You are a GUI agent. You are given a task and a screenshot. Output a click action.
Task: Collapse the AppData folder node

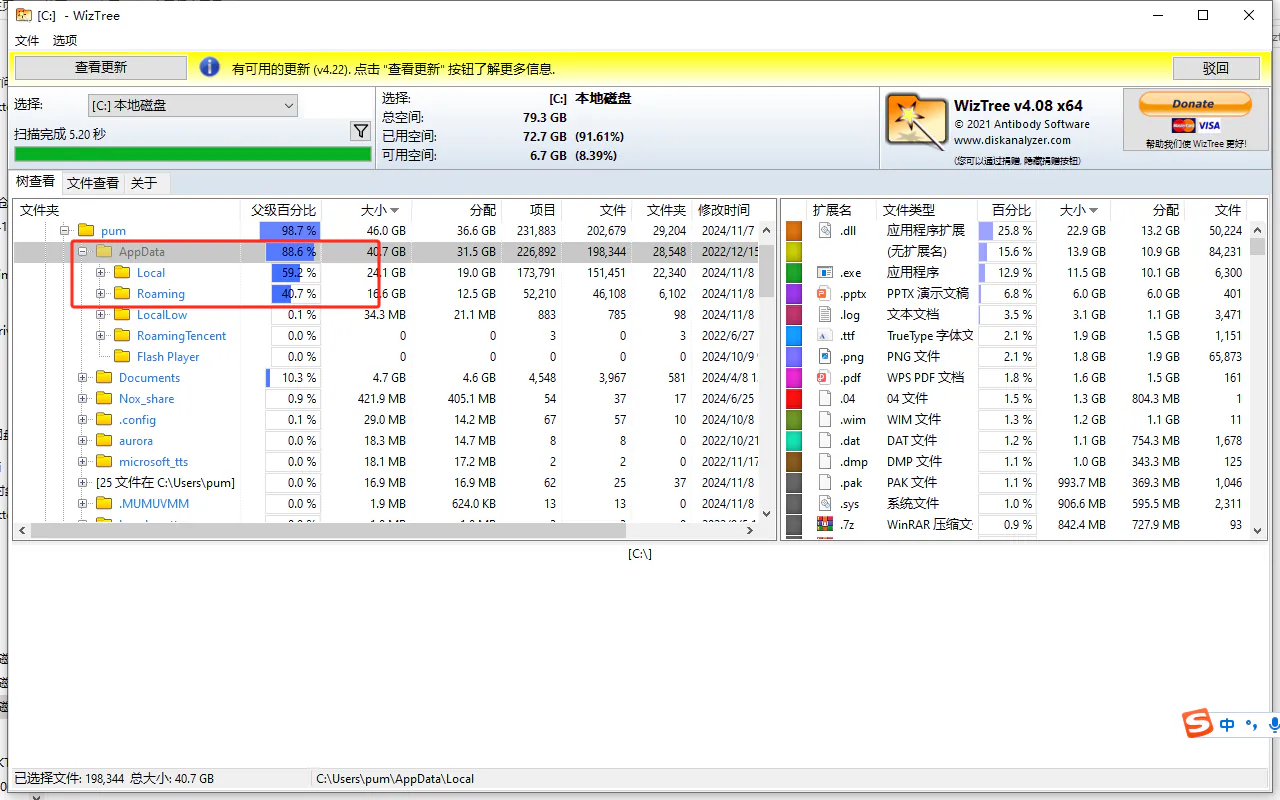pyautogui.click(x=83, y=252)
